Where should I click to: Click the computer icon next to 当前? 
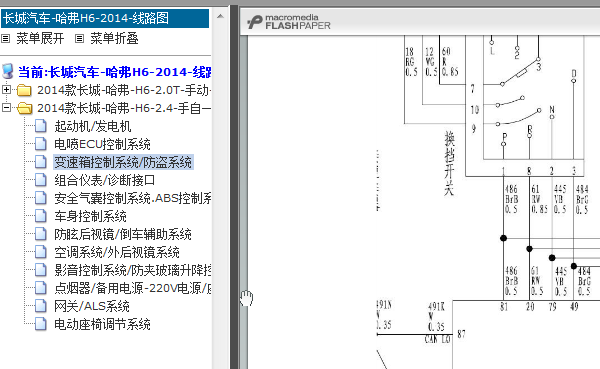click(x=8, y=72)
